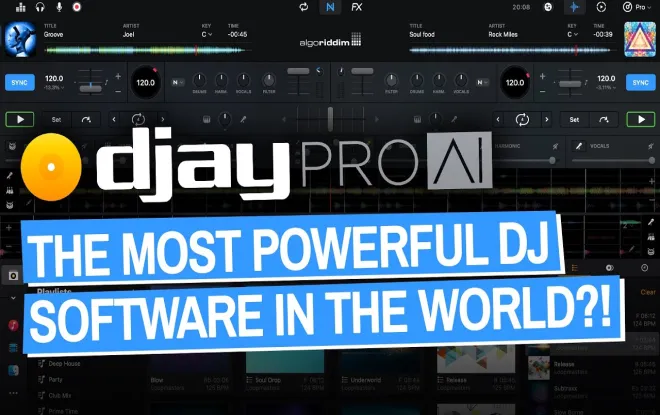
Task: Increase left deck tempo with plus button
Action: tap(118, 76)
